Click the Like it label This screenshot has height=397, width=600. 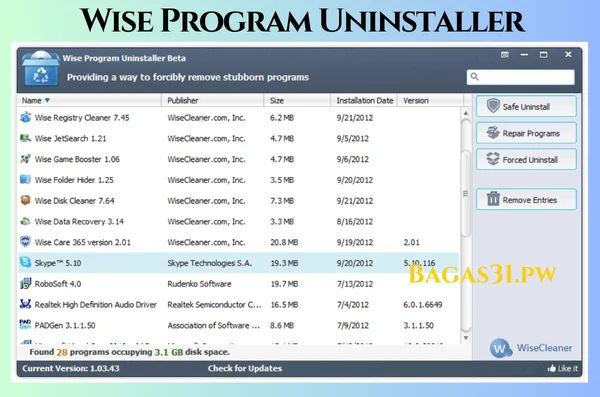[x=567, y=368]
